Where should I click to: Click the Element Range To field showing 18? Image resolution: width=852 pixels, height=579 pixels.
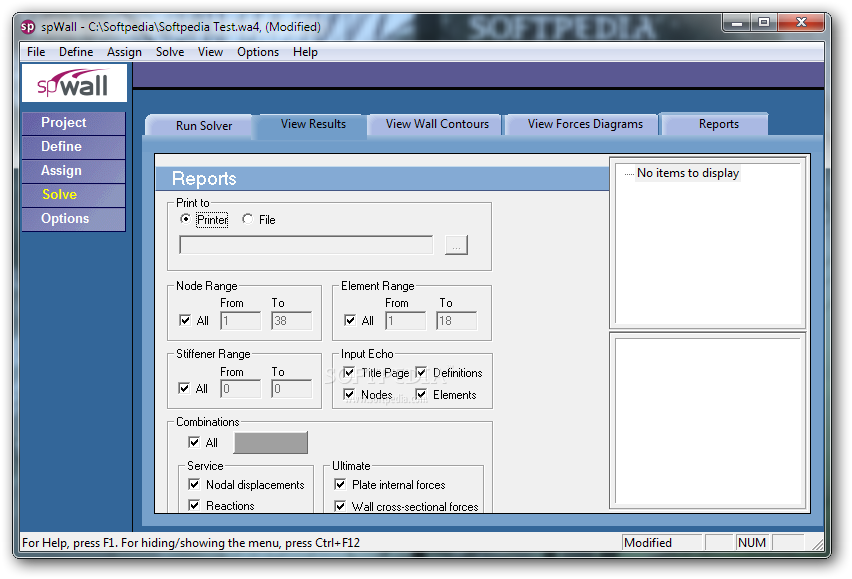457,320
